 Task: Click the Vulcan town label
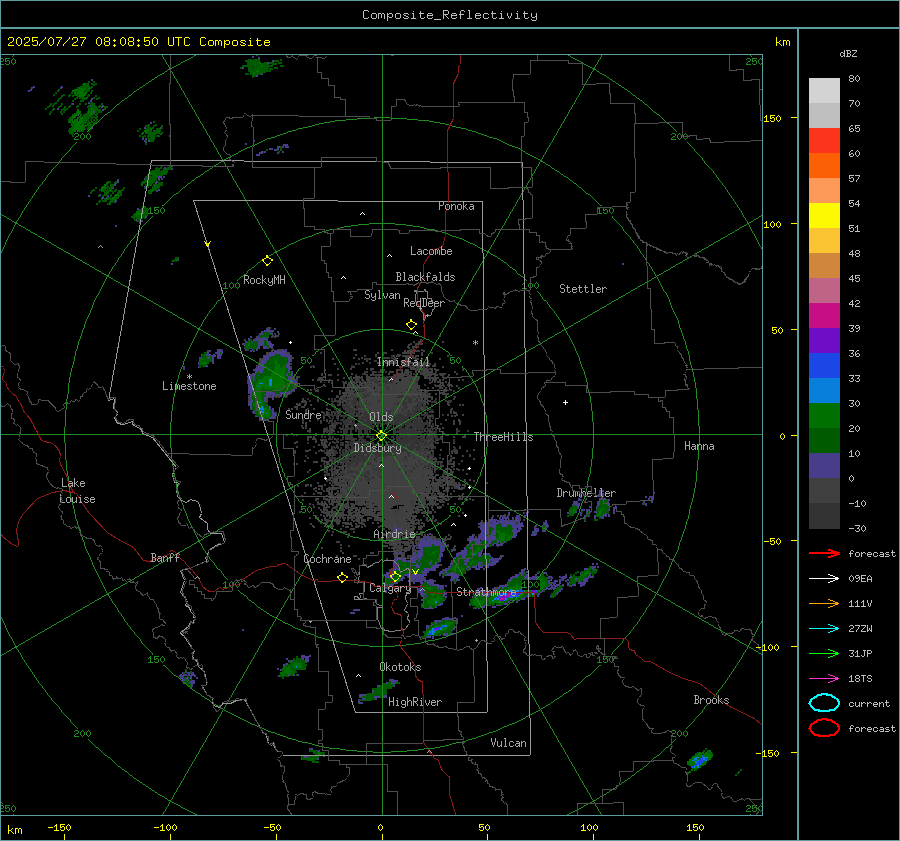(508, 743)
